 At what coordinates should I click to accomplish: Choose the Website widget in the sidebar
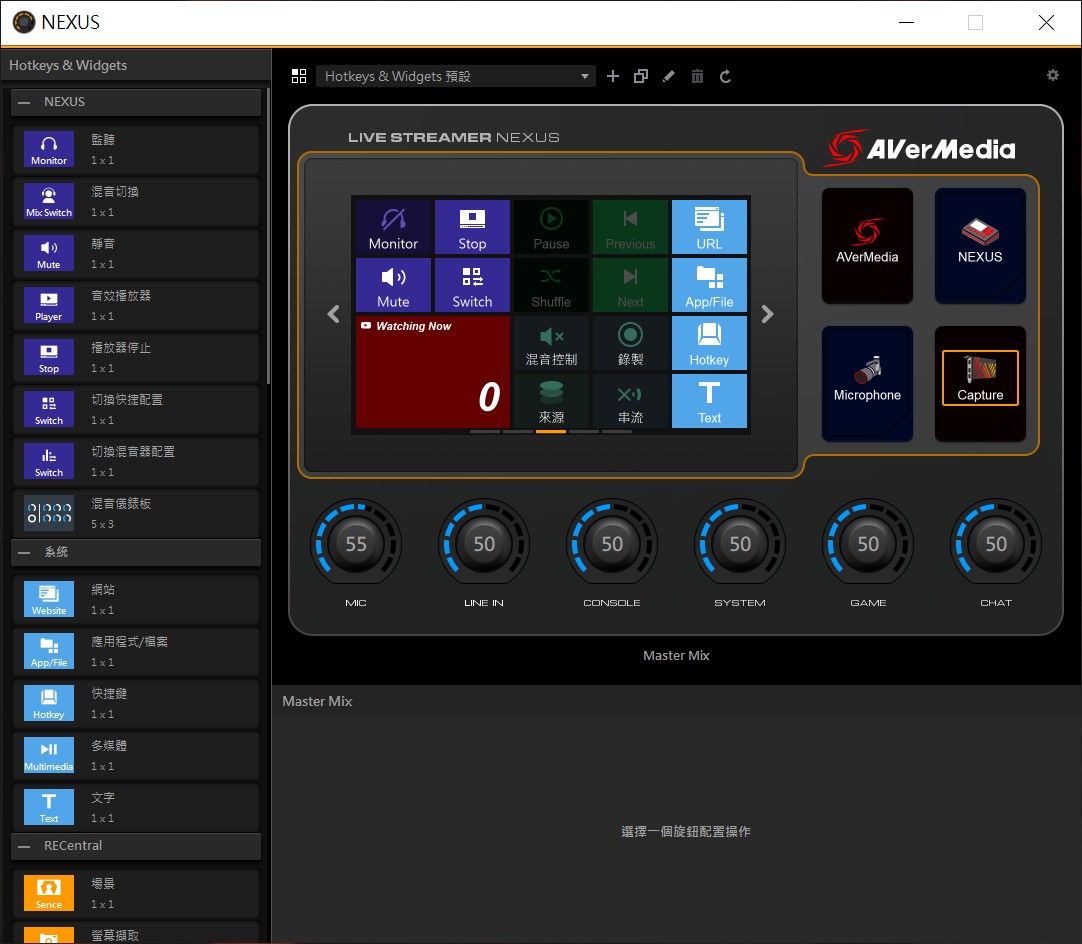(x=135, y=600)
